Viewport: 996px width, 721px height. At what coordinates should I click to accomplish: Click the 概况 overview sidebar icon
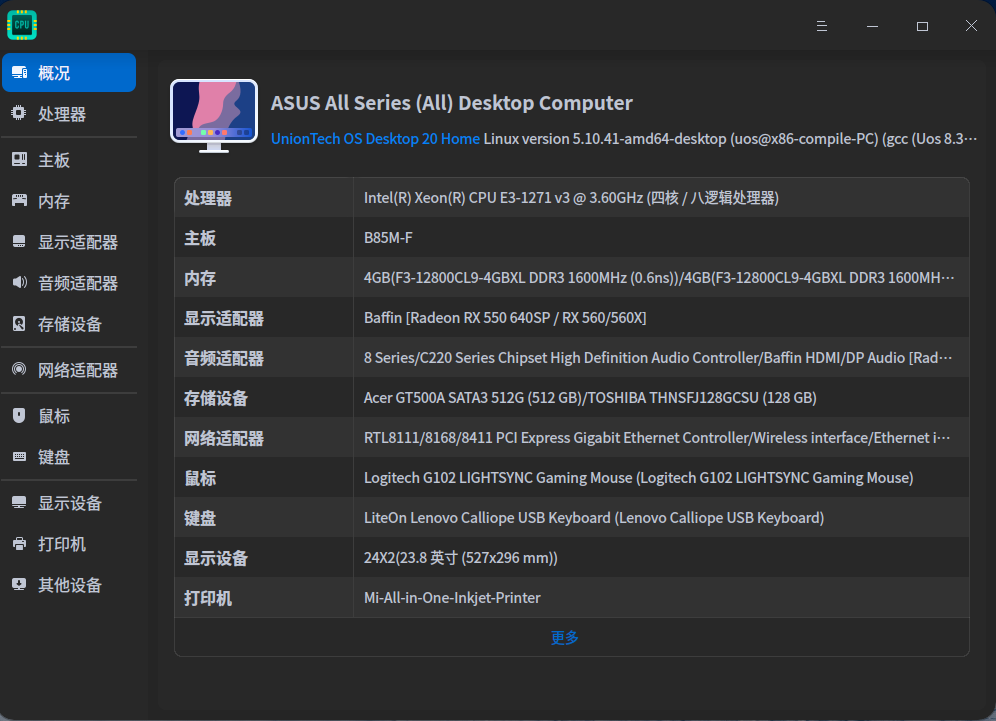[20, 72]
